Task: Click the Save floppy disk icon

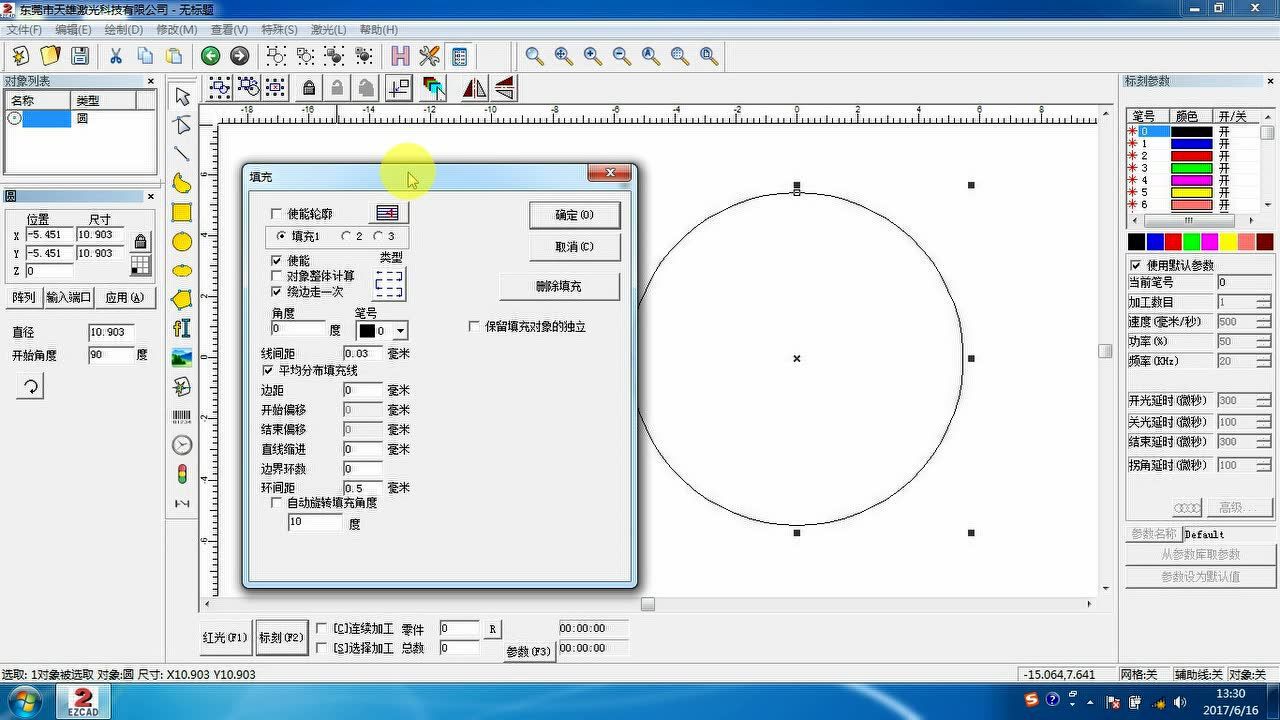Action: point(80,56)
